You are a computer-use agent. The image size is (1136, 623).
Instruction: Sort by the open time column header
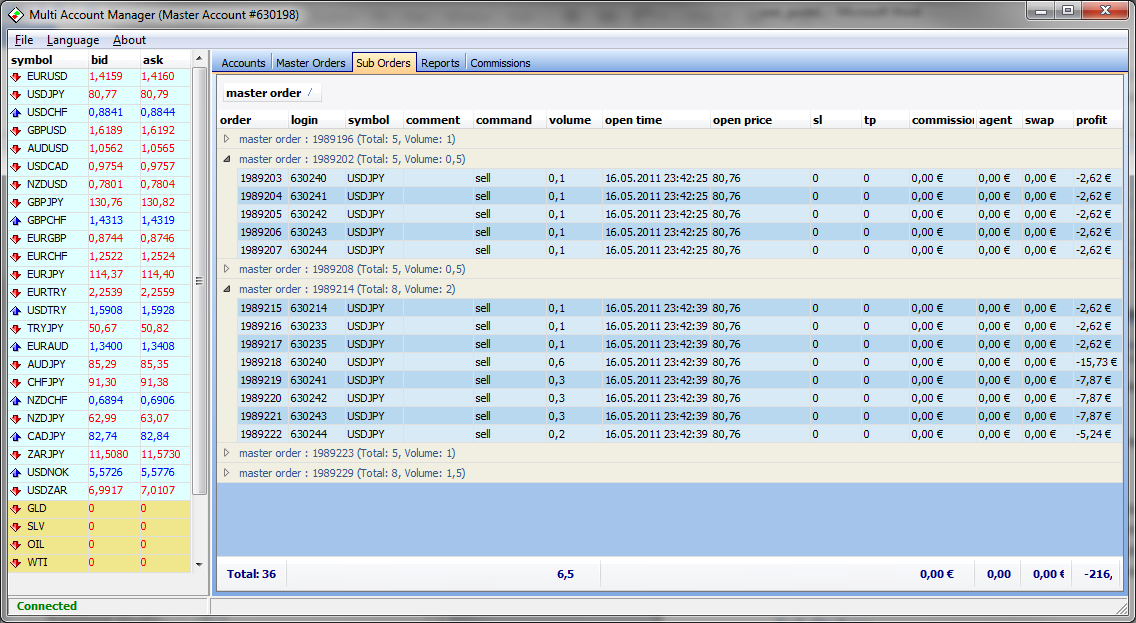click(x=656, y=120)
